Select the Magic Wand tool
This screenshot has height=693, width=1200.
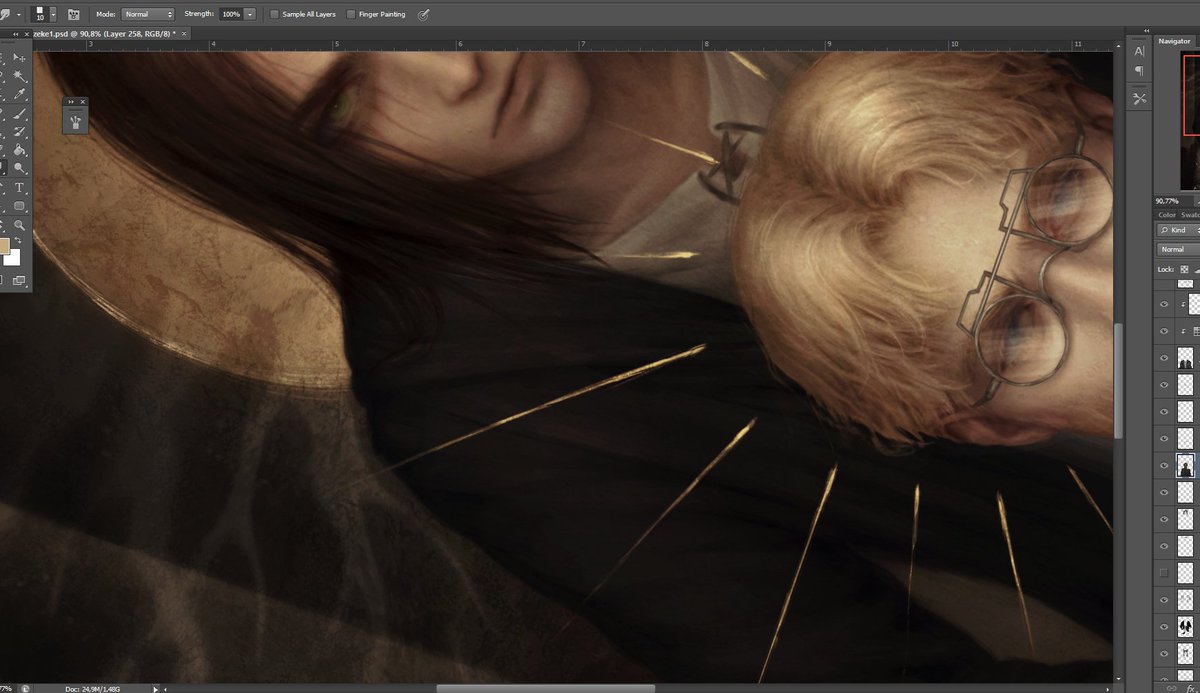tap(19, 75)
